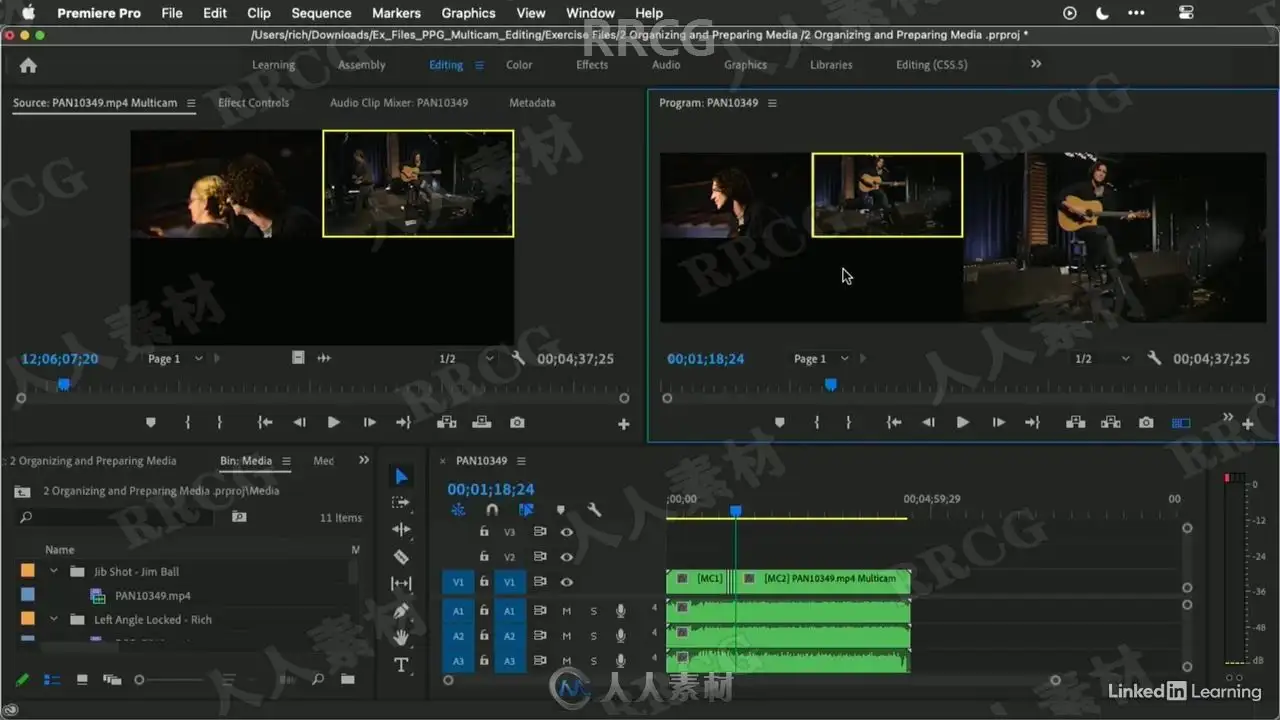
Task: Click the pencil icon in bin footer
Action: [x=22, y=680]
